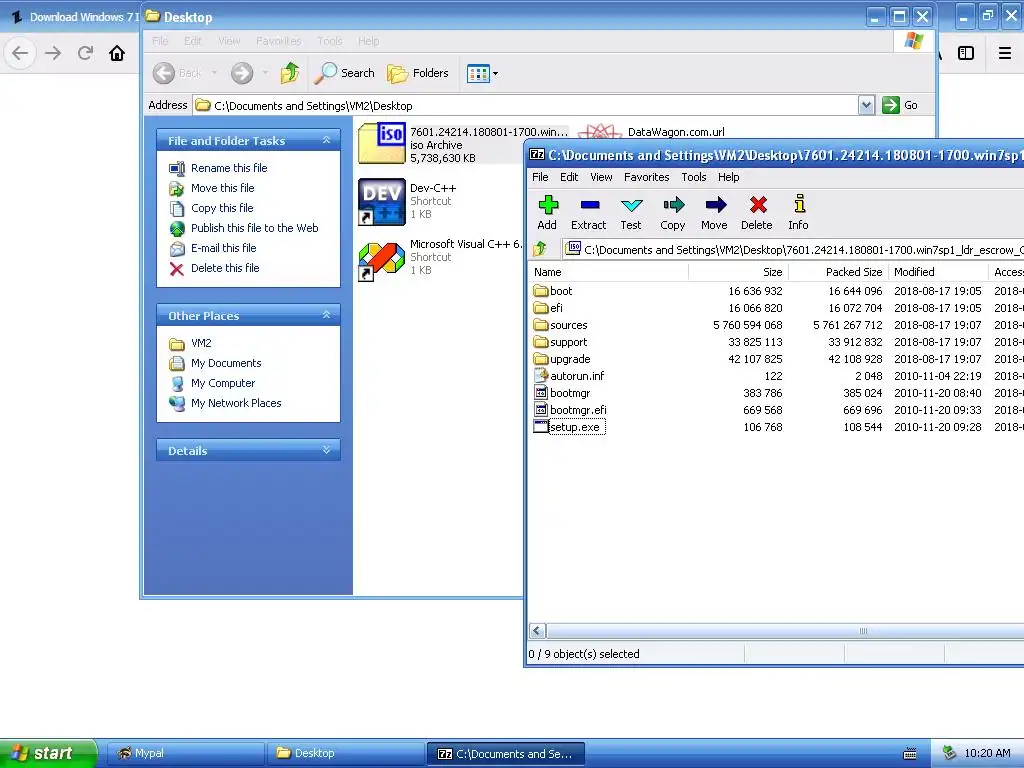Image resolution: width=1024 pixels, height=768 pixels.
Task: Open My Computer from Other Places
Action: click(x=223, y=383)
